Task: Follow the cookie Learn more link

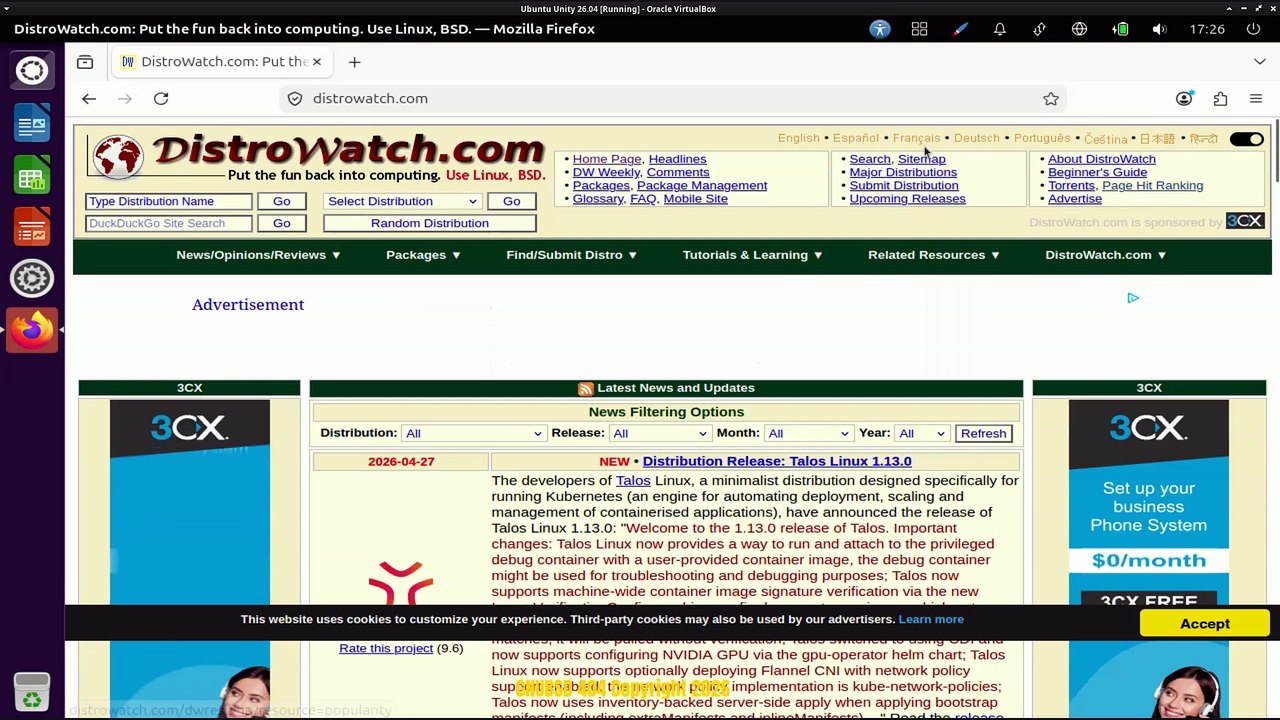Action: (x=931, y=619)
